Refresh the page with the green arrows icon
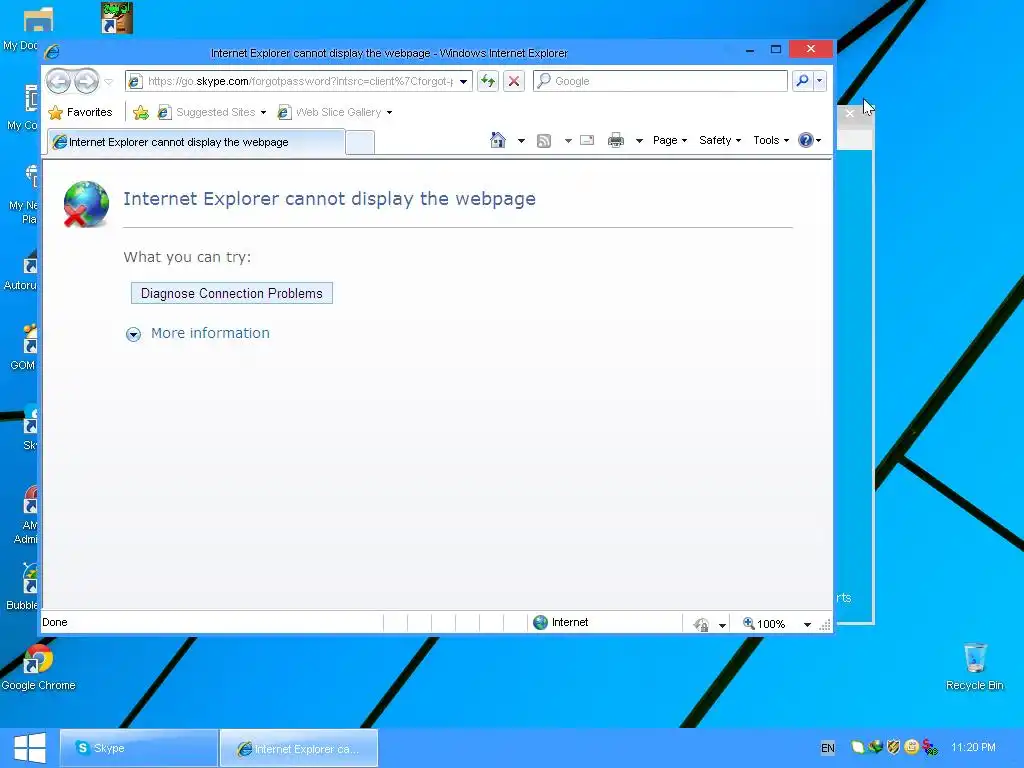The width and height of the screenshot is (1024, 768). 488,81
